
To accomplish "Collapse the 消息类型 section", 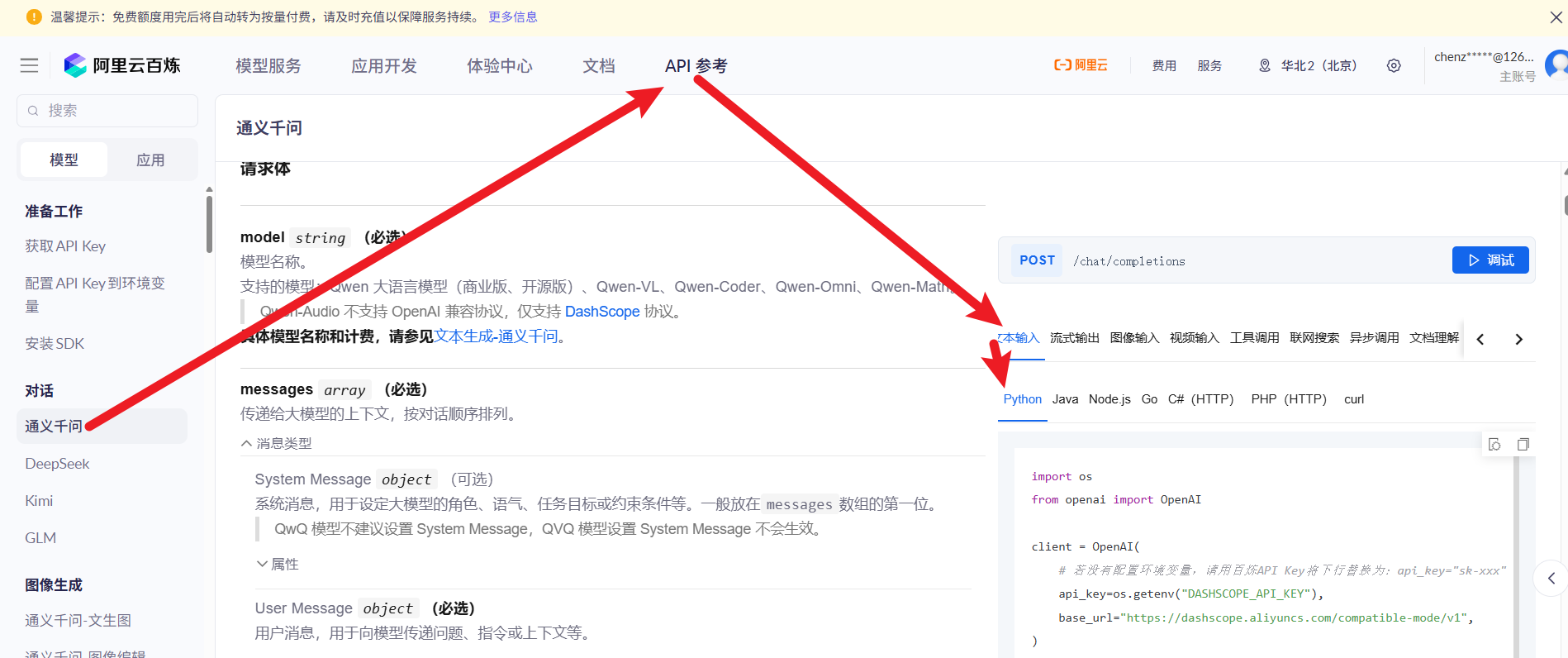I will (276, 444).
